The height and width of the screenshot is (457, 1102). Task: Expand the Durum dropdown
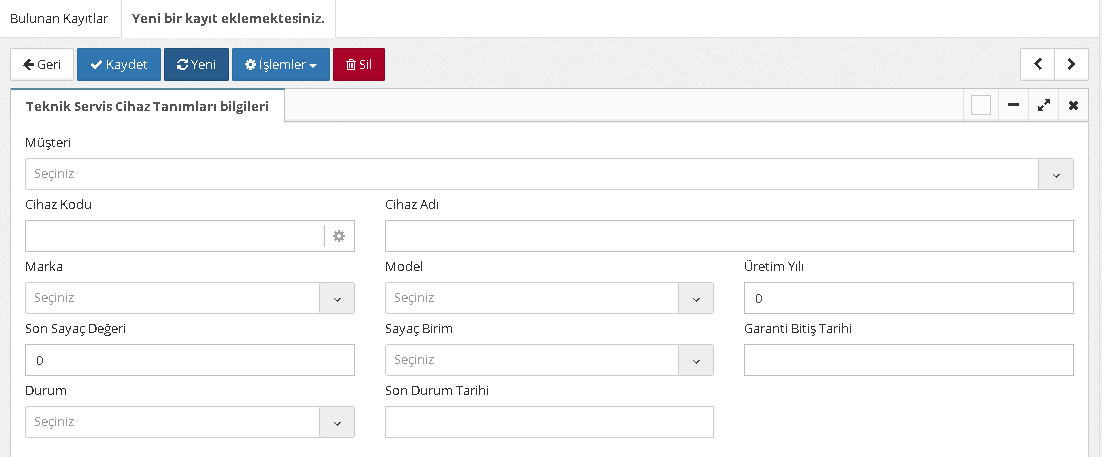336,422
